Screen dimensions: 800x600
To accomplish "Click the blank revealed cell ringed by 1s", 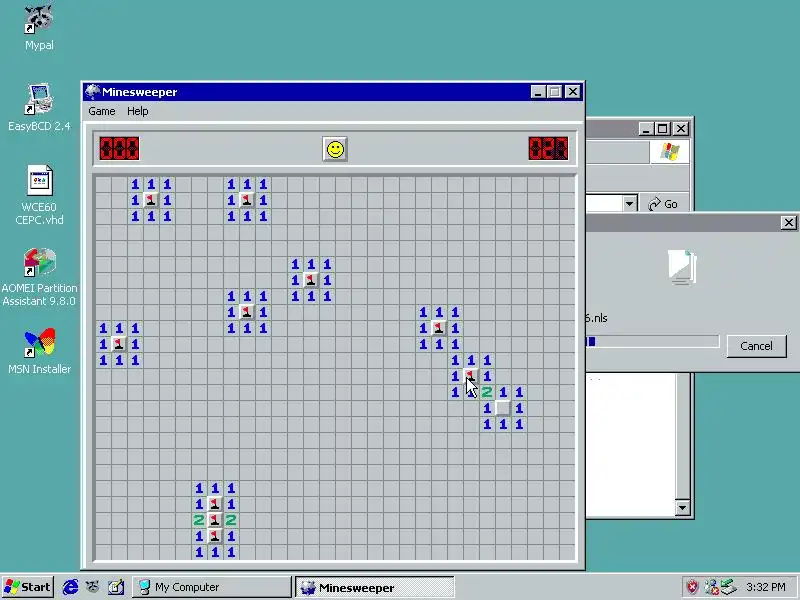I will point(503,408).
